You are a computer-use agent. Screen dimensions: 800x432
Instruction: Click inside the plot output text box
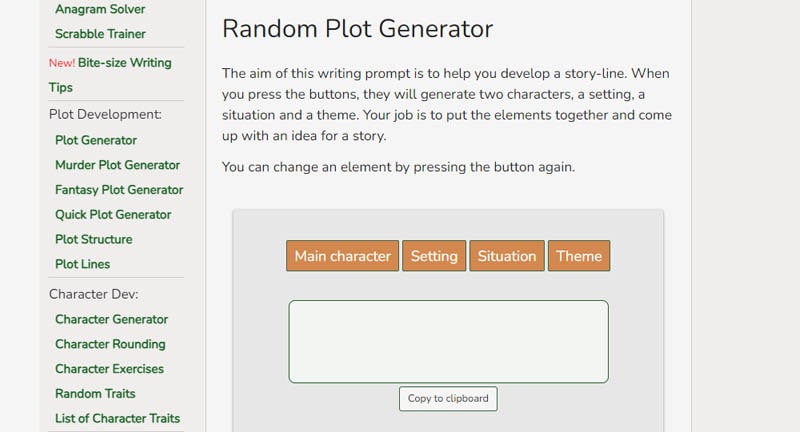point(448,341)
